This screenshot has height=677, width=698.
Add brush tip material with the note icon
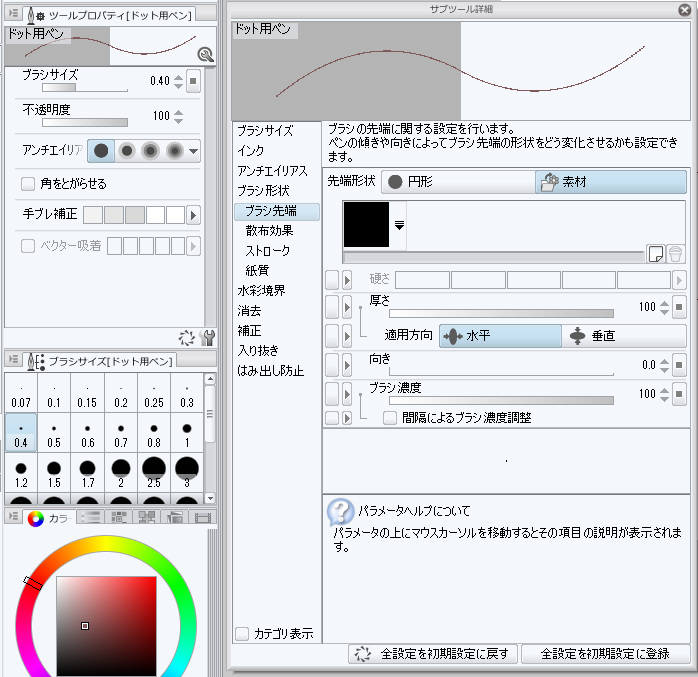pos(655,254)
